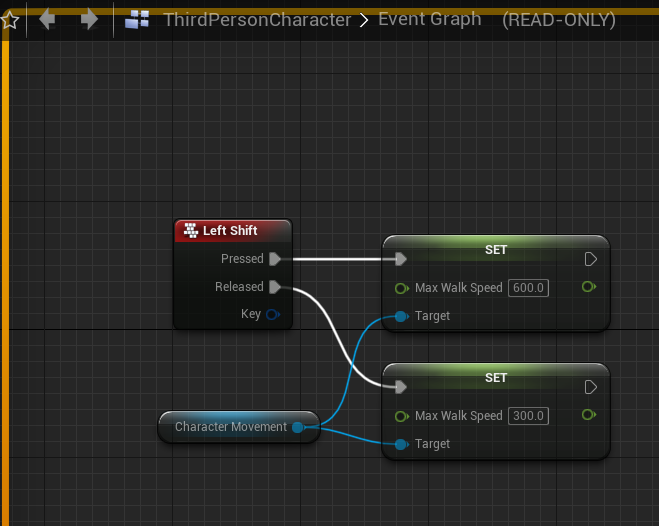Click the blueprint graph icon in breadcrumb
Image resolution: width=659 pixels, height=526 pixels.
(x=137, y=20)
